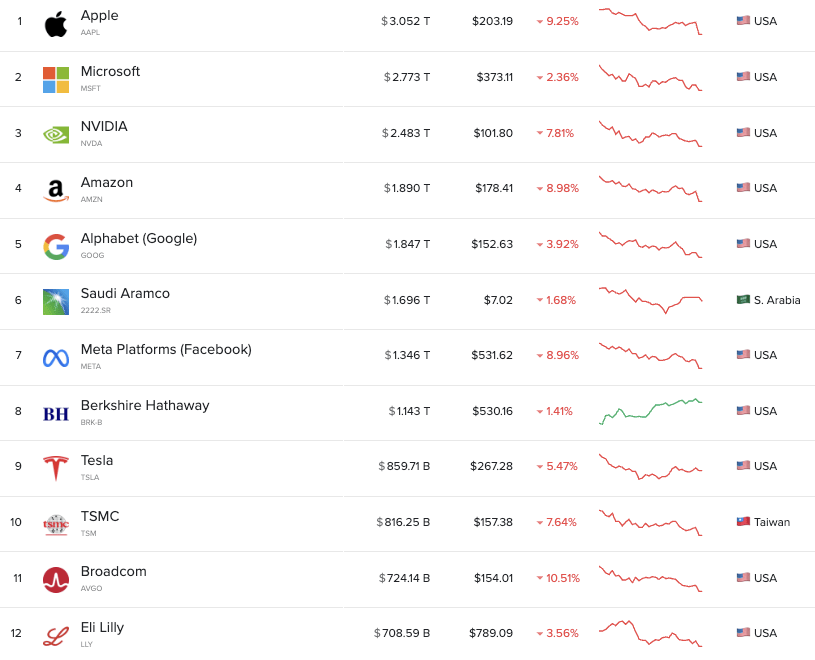Open the Berkshire Hathaway company name
Viewport: 815px width, 660px height.
(145, 405)
